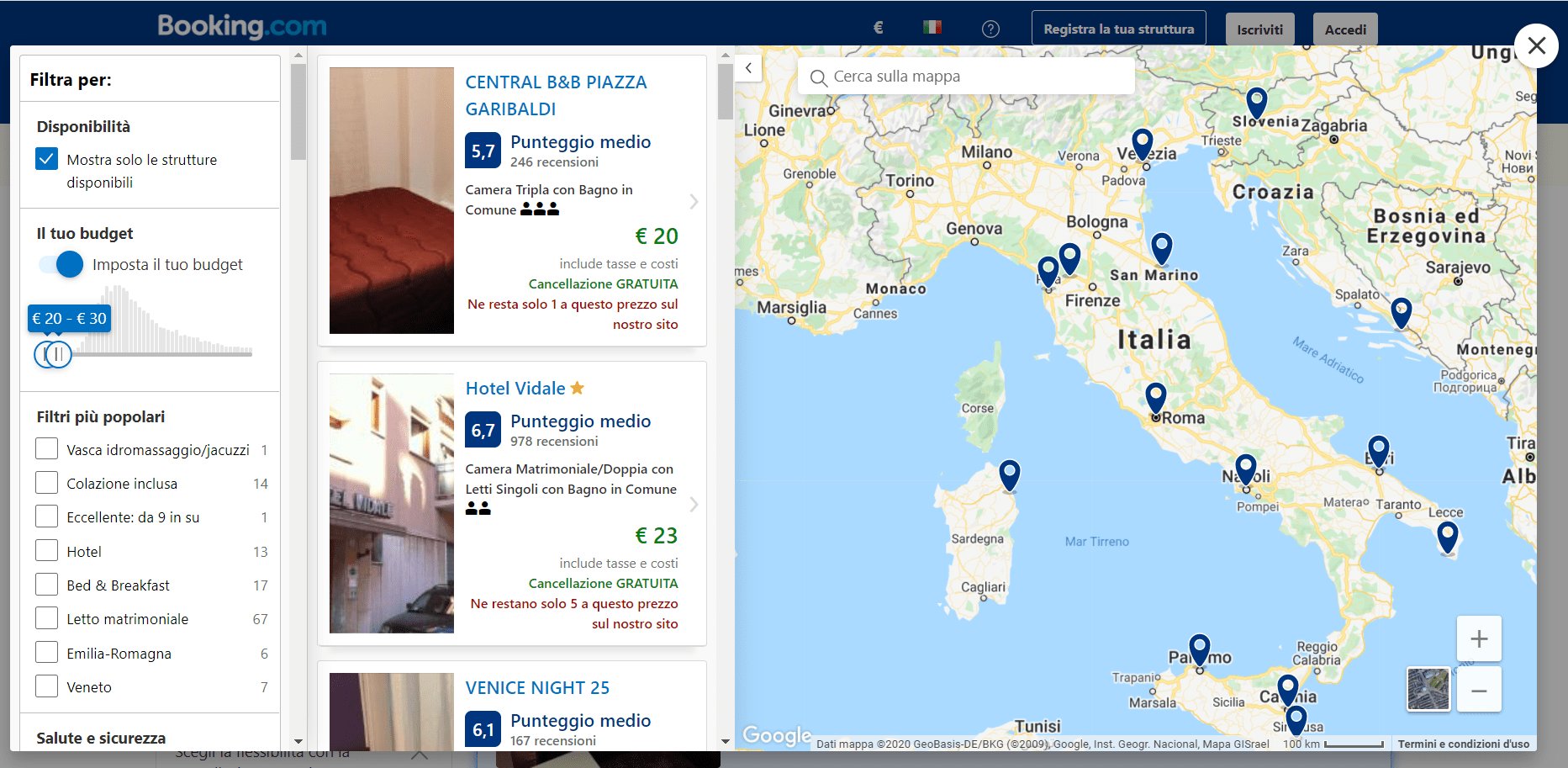This screenshot has width=1568, height=768.
Task: Click results list scrollbar down arrow
Action: 726,742
